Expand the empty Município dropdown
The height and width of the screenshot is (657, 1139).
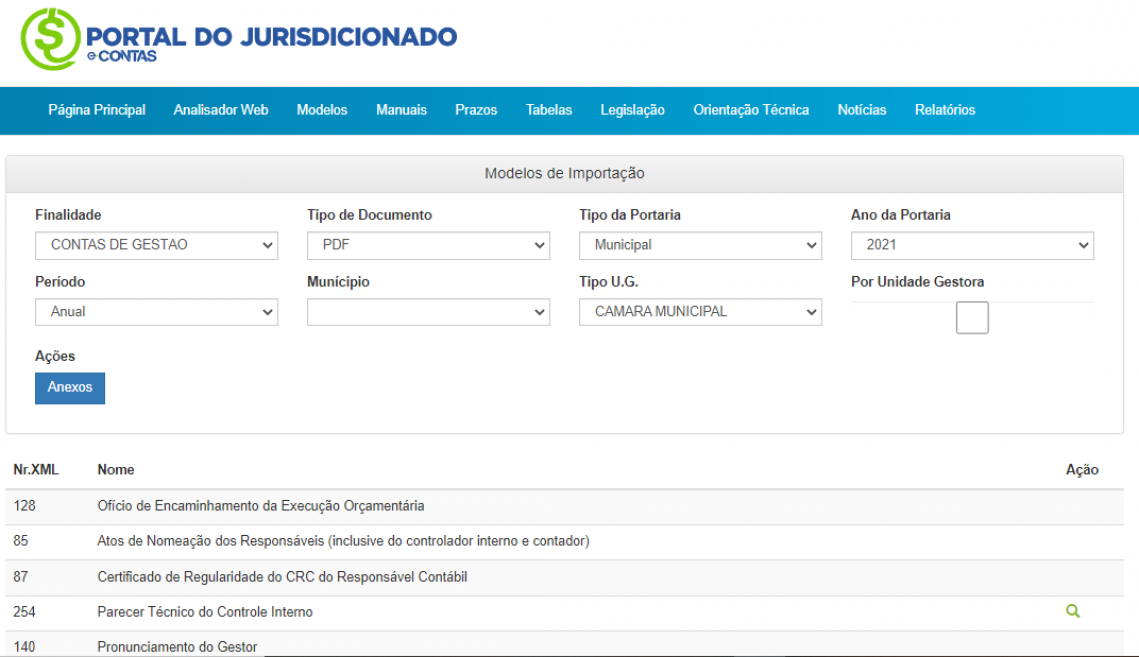click(428, 312)
